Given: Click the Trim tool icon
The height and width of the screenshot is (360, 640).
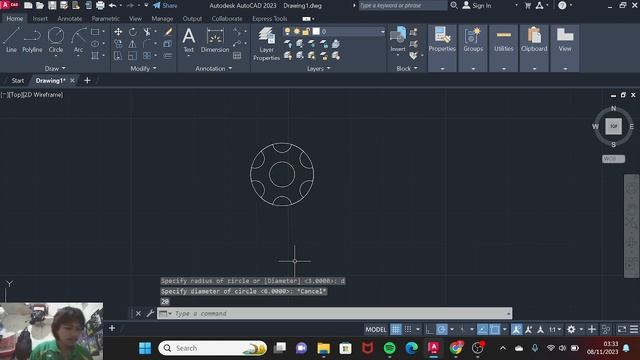Looking at the screenshot, I should 147,31.
